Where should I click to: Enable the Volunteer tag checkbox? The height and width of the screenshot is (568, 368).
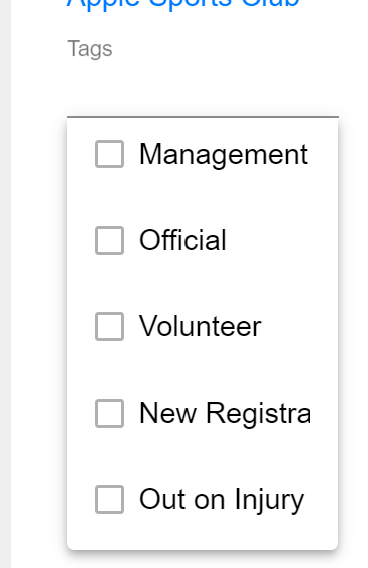click(109, 326)
